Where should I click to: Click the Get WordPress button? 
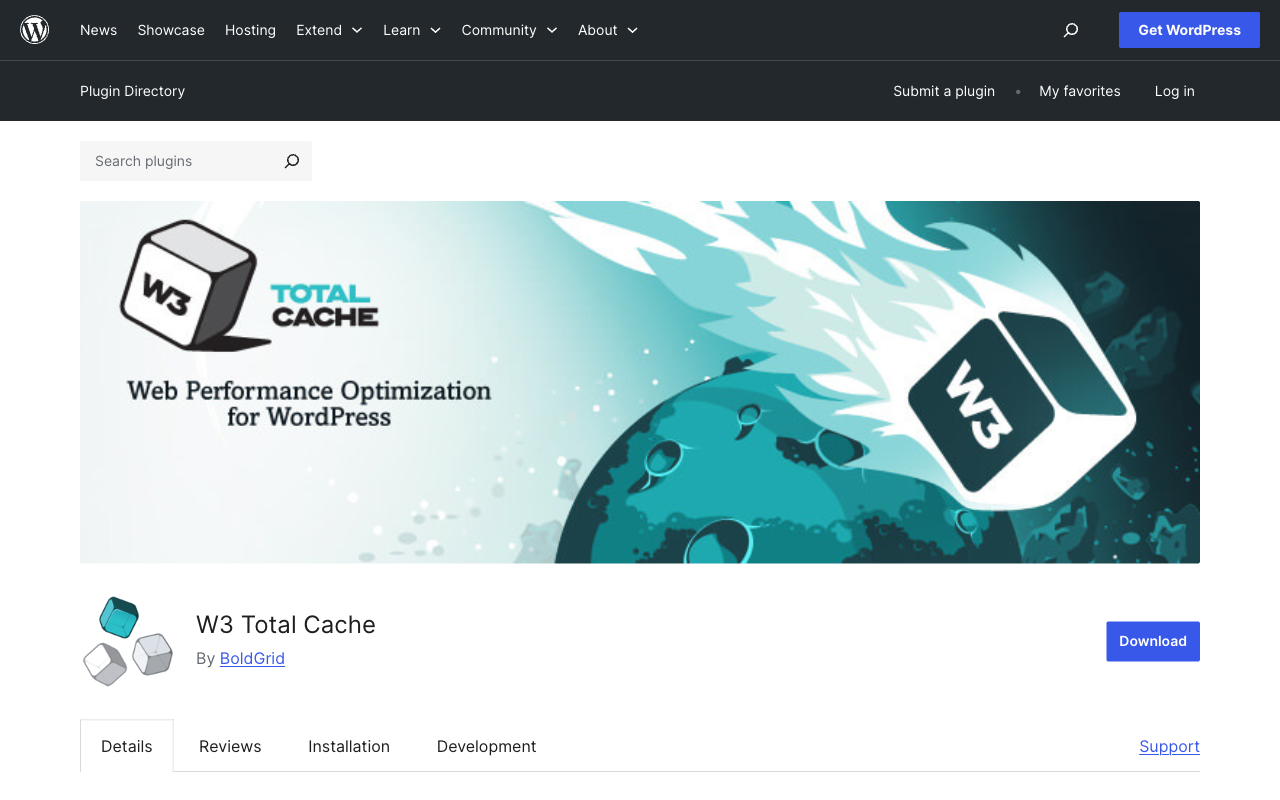(1189, 30)
